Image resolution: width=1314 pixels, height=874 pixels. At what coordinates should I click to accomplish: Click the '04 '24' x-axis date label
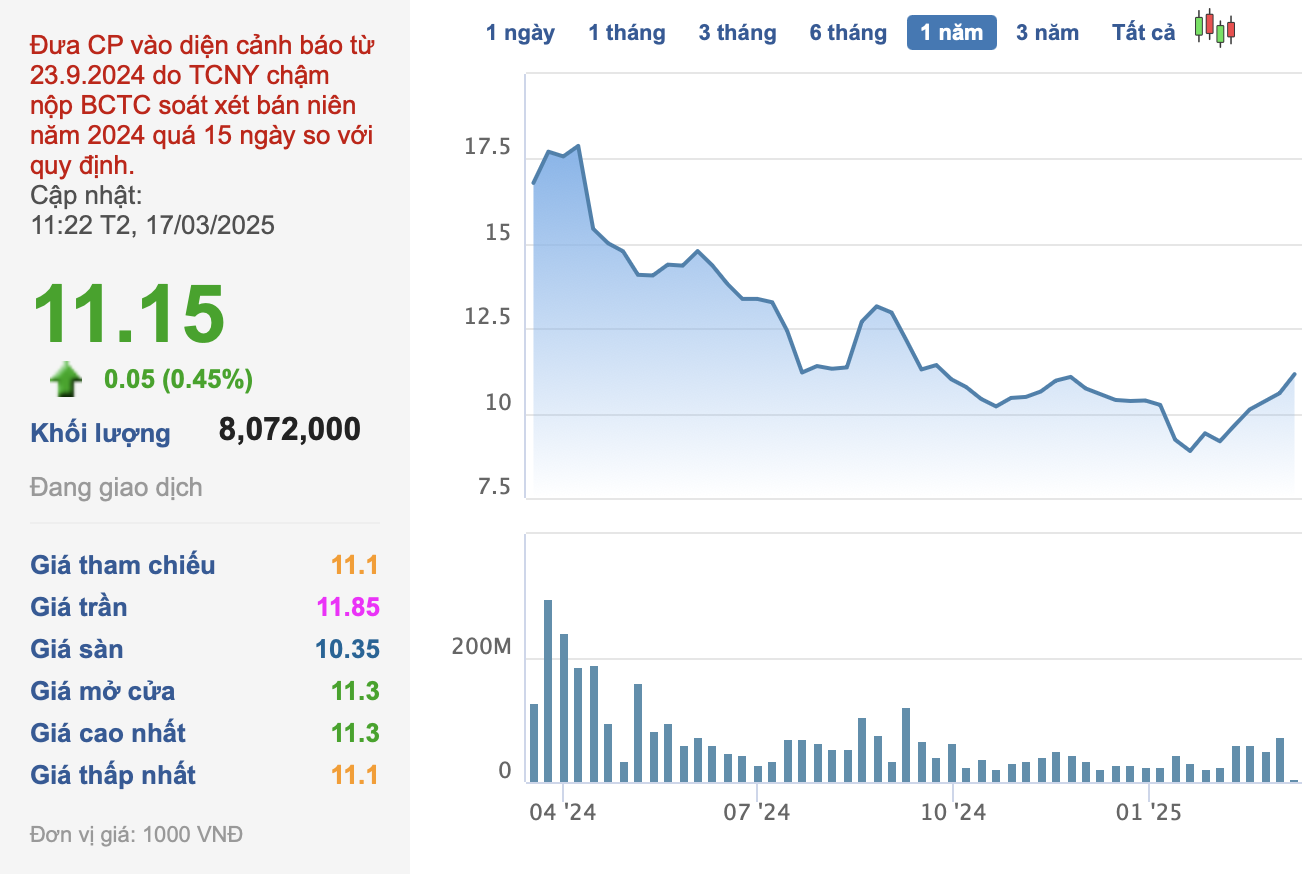coord(563,812)
